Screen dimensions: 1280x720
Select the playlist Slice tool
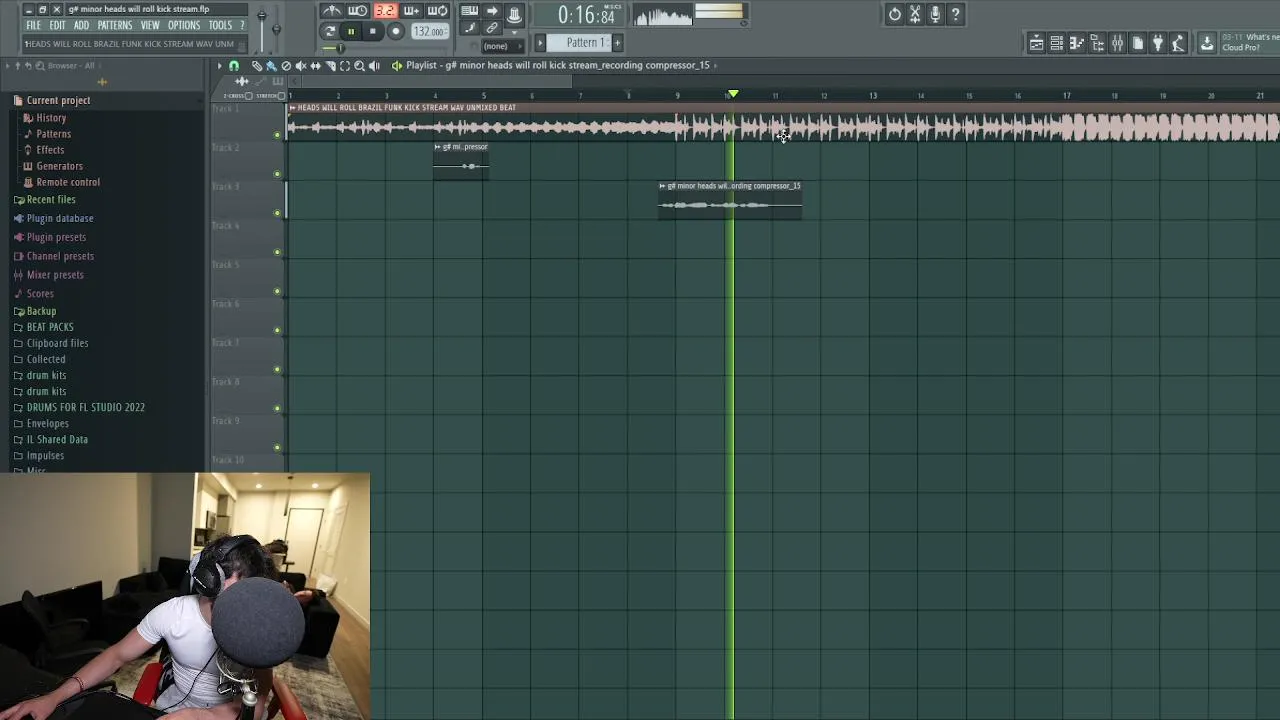pos(330,65)
